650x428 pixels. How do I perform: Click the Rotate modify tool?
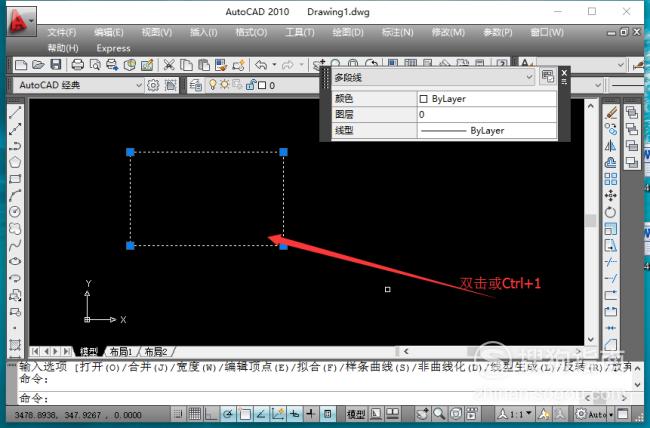point(611,212)
